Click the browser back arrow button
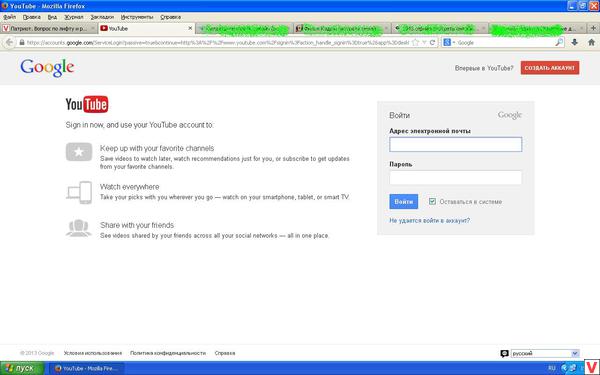The width and height of the screenshot is (600, 375). 9,42
